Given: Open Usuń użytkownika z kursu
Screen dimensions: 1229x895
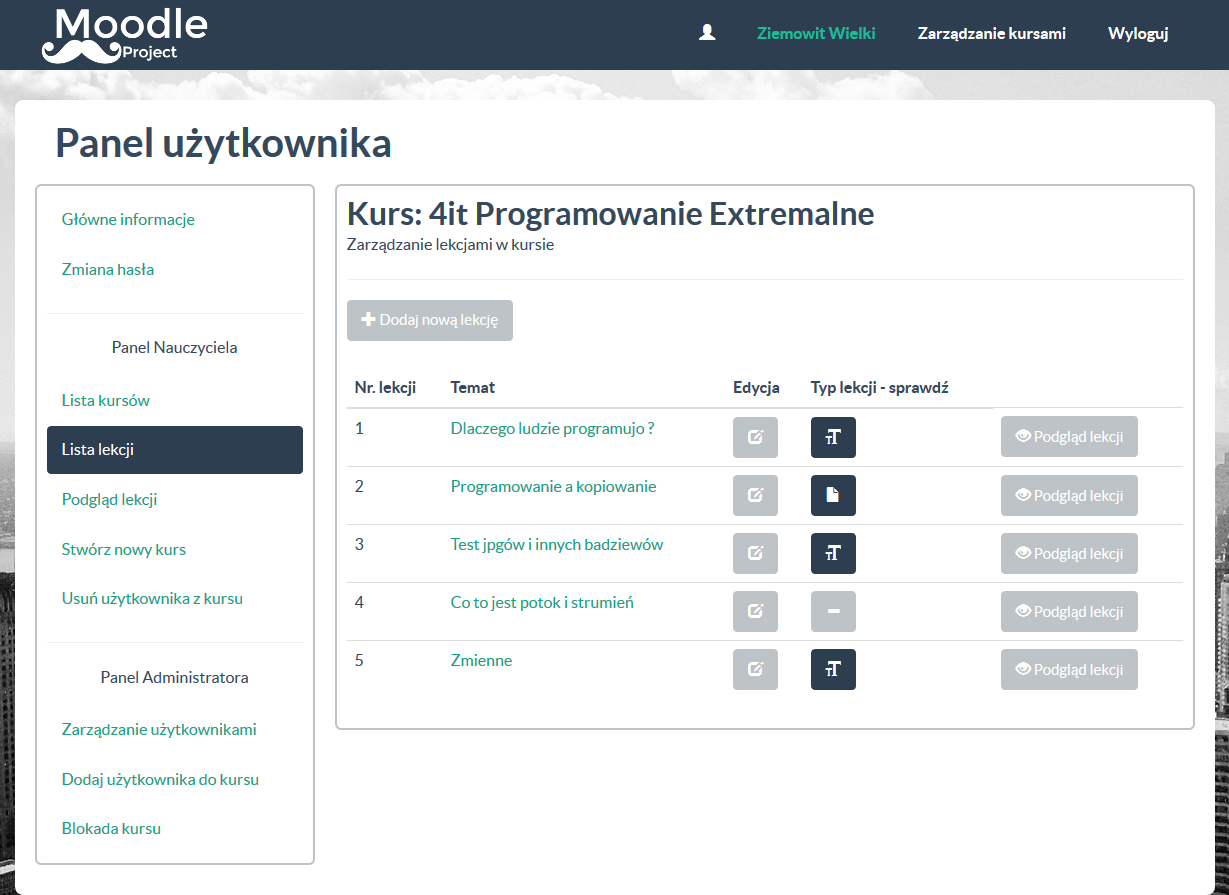Looking at the screenshot, I should [x=152, y=599].
